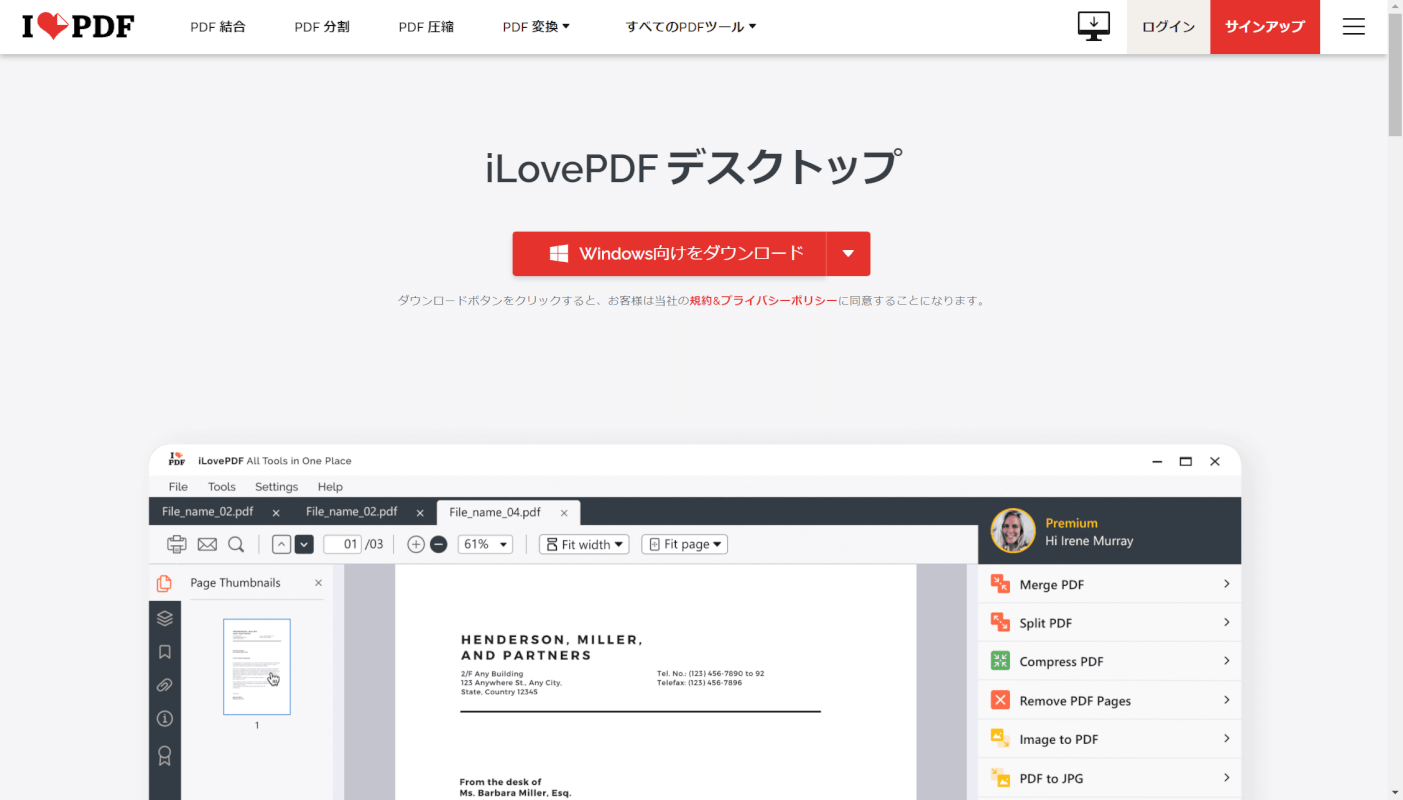Click the Remove PDF Pages tool icon
This screenshot has width=1403, height=800.
pyautogui.click(x=1000, y=700)
